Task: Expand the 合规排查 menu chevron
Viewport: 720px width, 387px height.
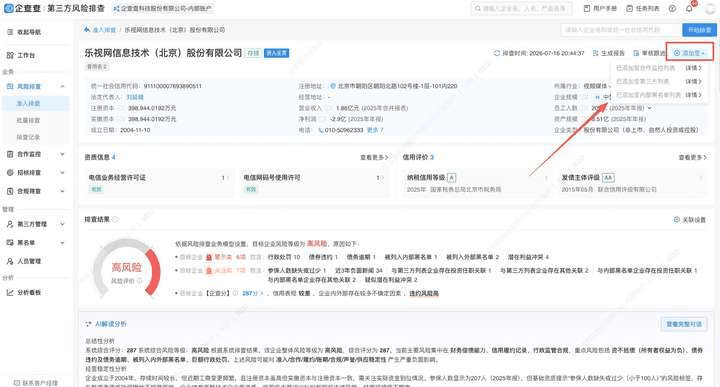Action: point(62,191)
